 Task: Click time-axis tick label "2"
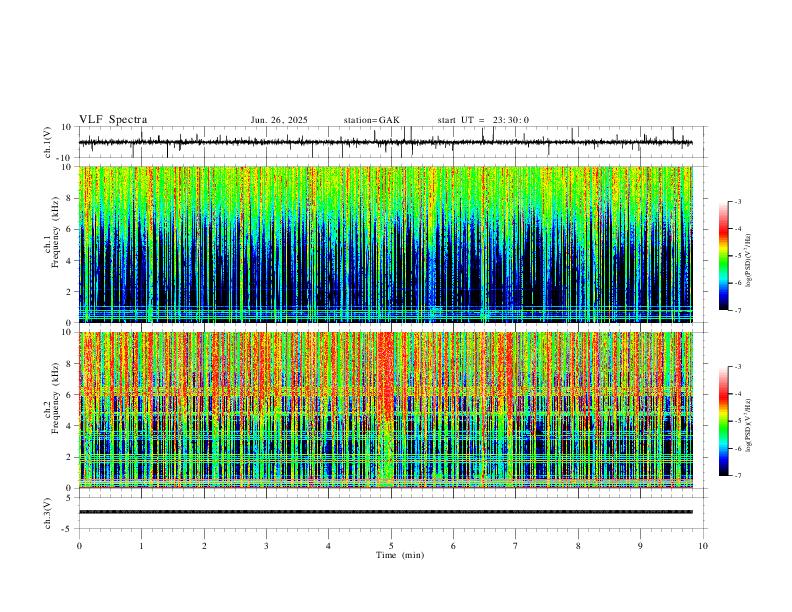tap(204, 546)
